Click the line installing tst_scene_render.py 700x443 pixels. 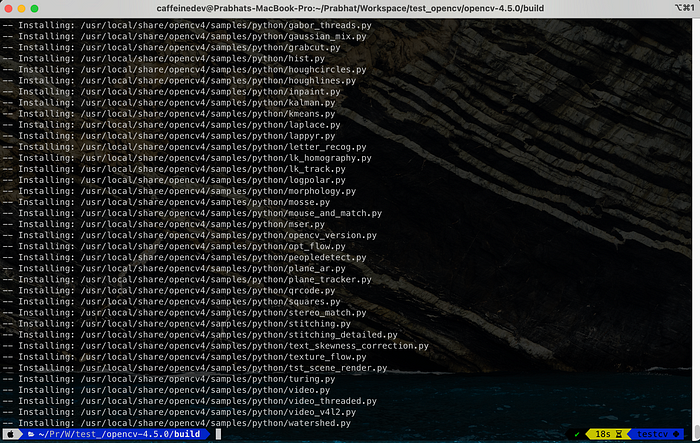(195, 368)
